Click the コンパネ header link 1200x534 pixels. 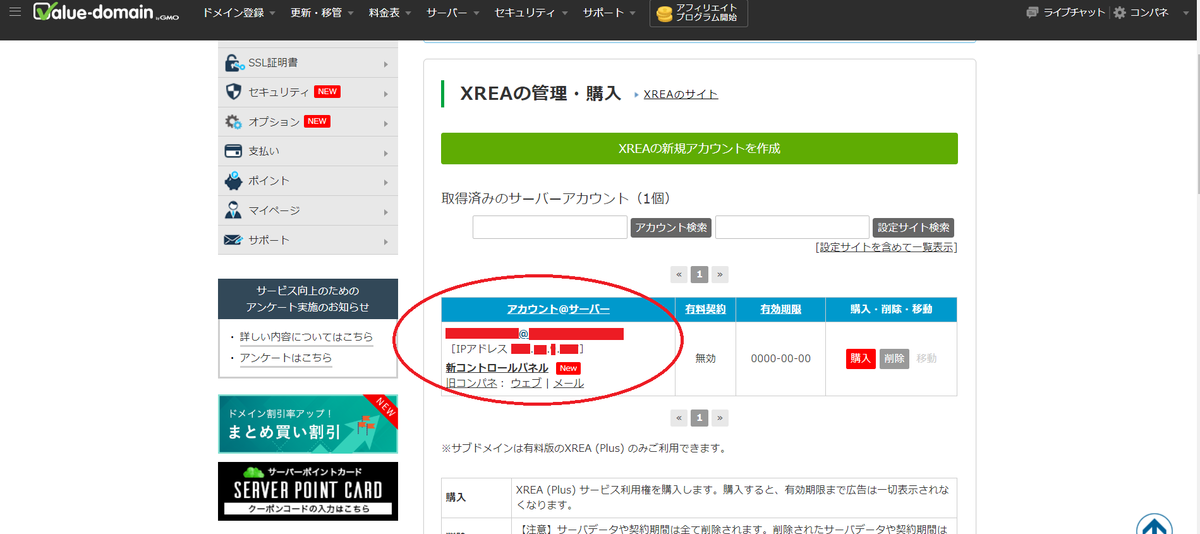[x=1149, y=13]
